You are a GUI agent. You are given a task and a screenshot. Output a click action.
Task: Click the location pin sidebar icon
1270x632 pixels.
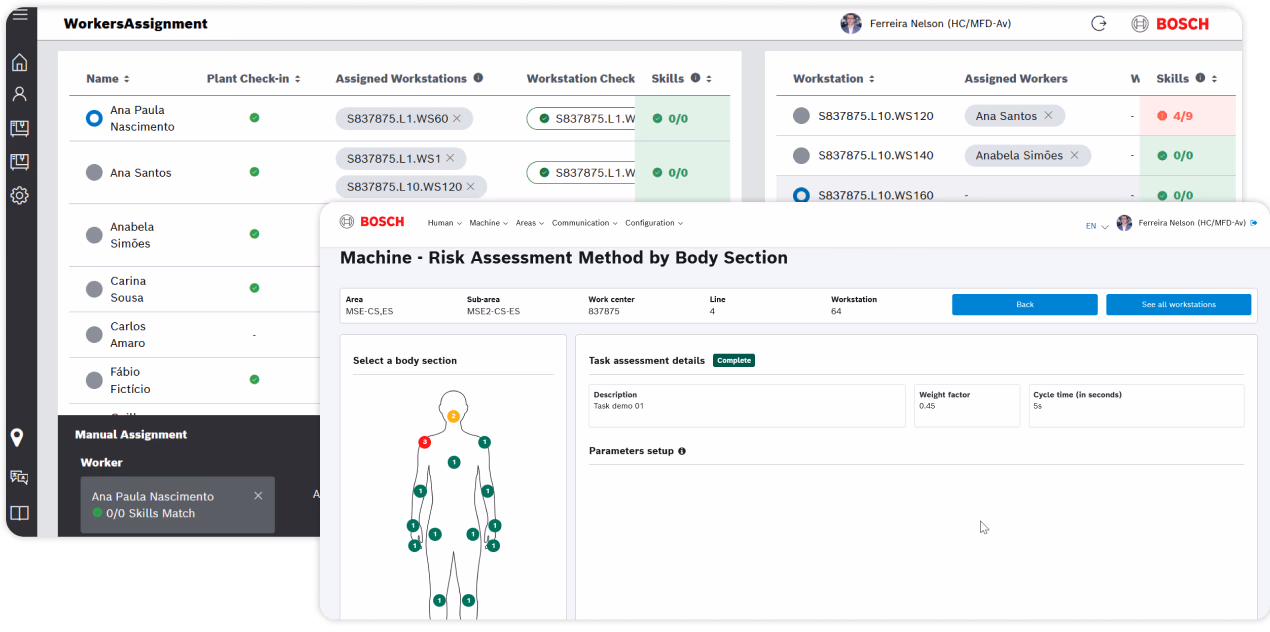click(x=18, y=438)
